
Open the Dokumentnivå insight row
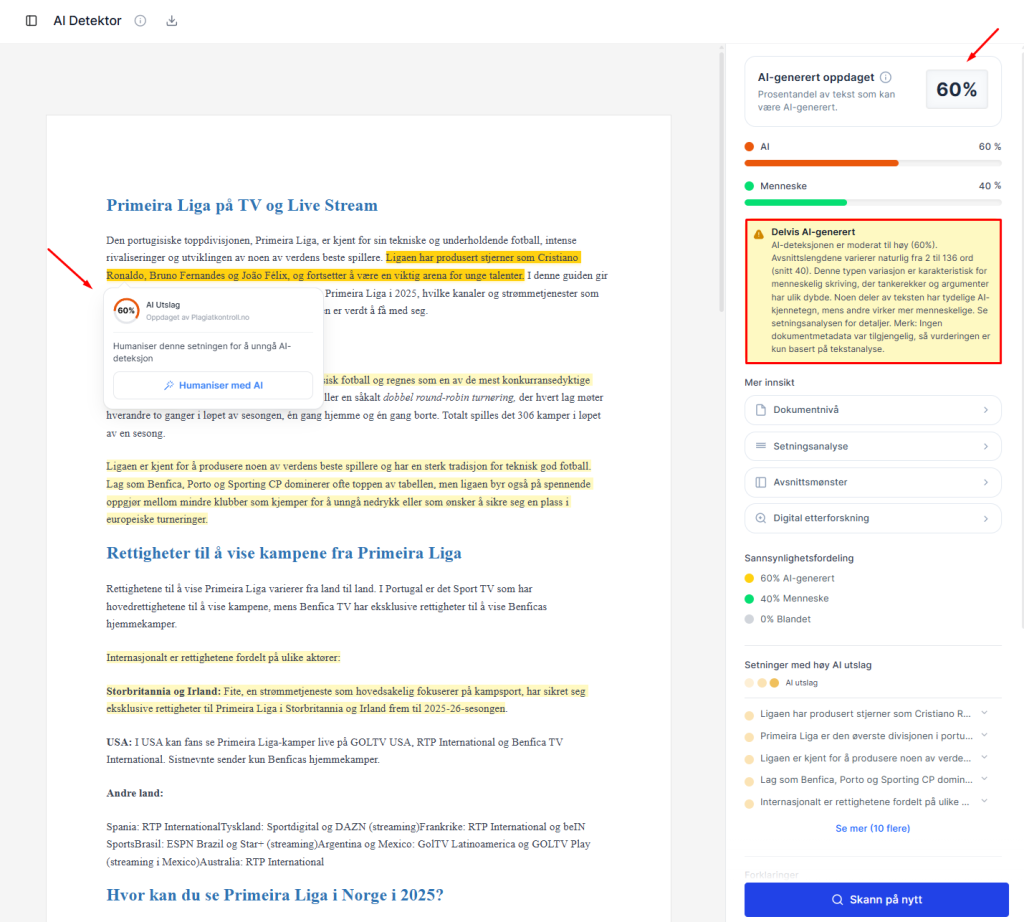tap(872, 410)
